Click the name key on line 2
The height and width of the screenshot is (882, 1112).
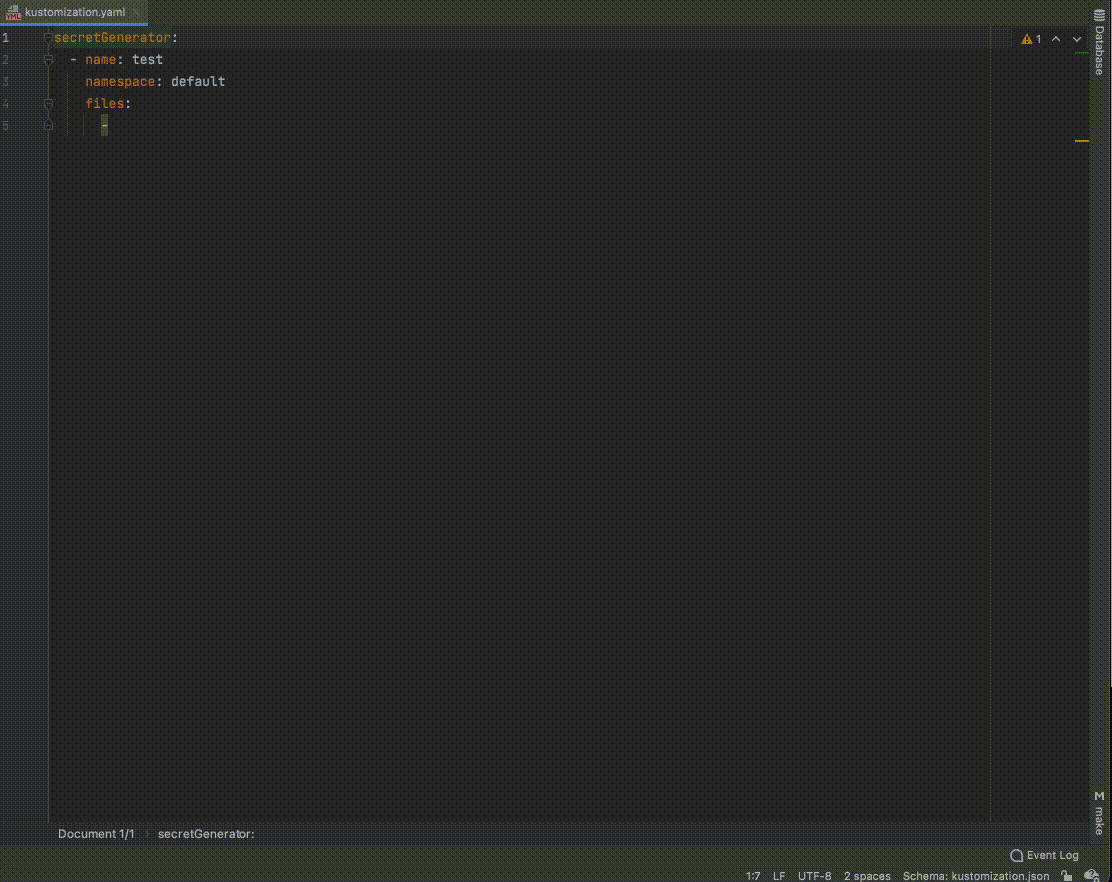point(101,60)
